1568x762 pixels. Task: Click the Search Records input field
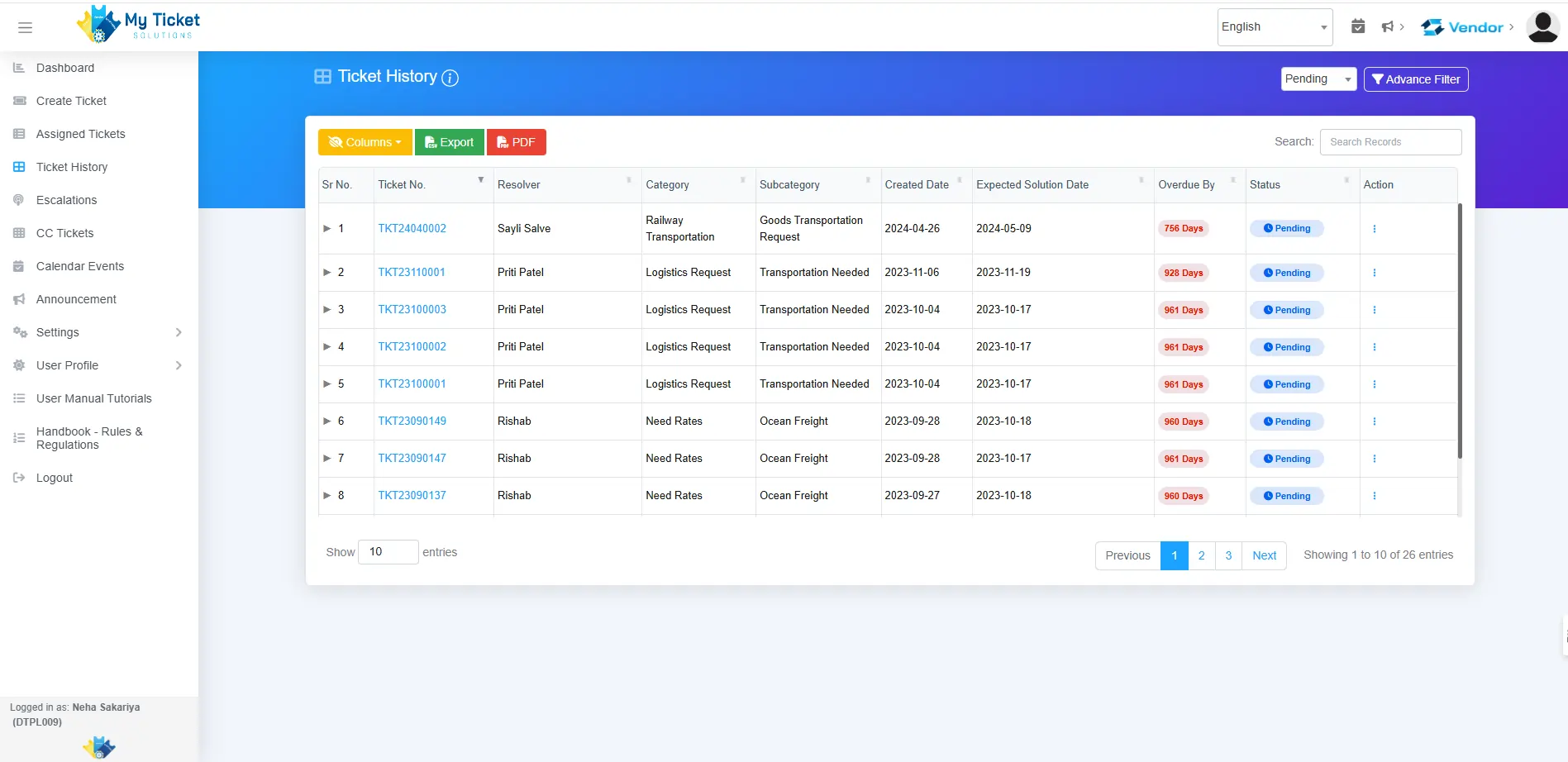pos(1390,142)
